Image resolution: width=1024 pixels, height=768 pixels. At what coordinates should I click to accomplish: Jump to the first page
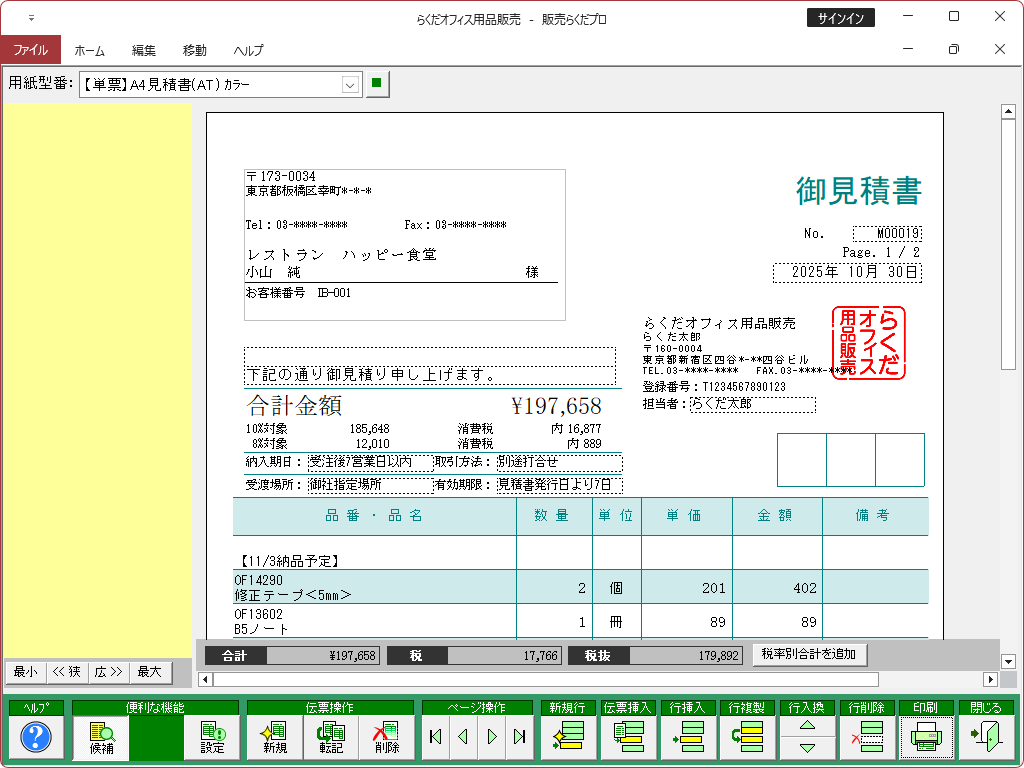(435, 738)
